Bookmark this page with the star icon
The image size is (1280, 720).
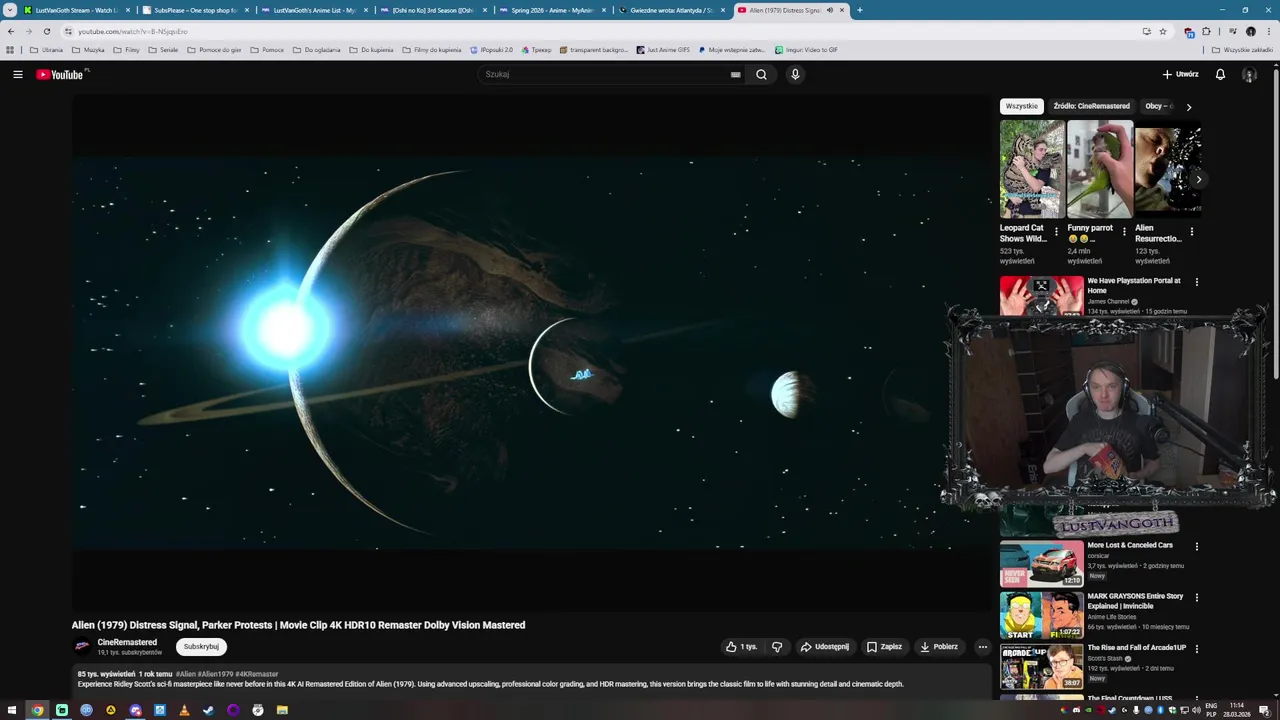pyautogui.click(x=1163, y=31)
